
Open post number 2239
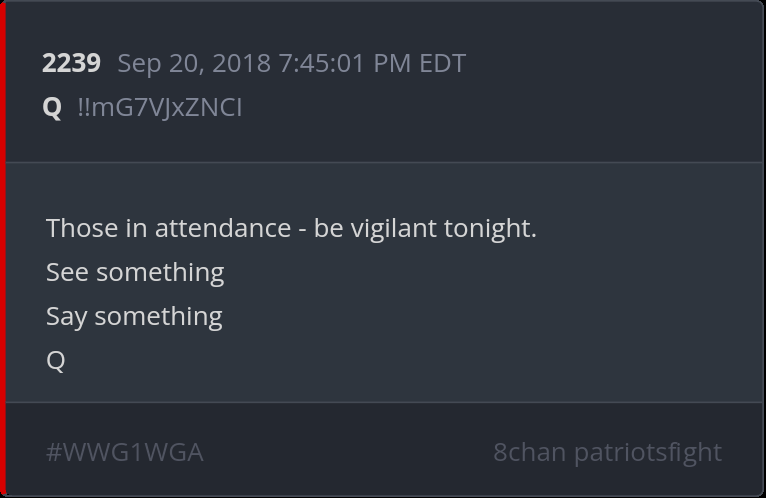(x=71, y=63)
